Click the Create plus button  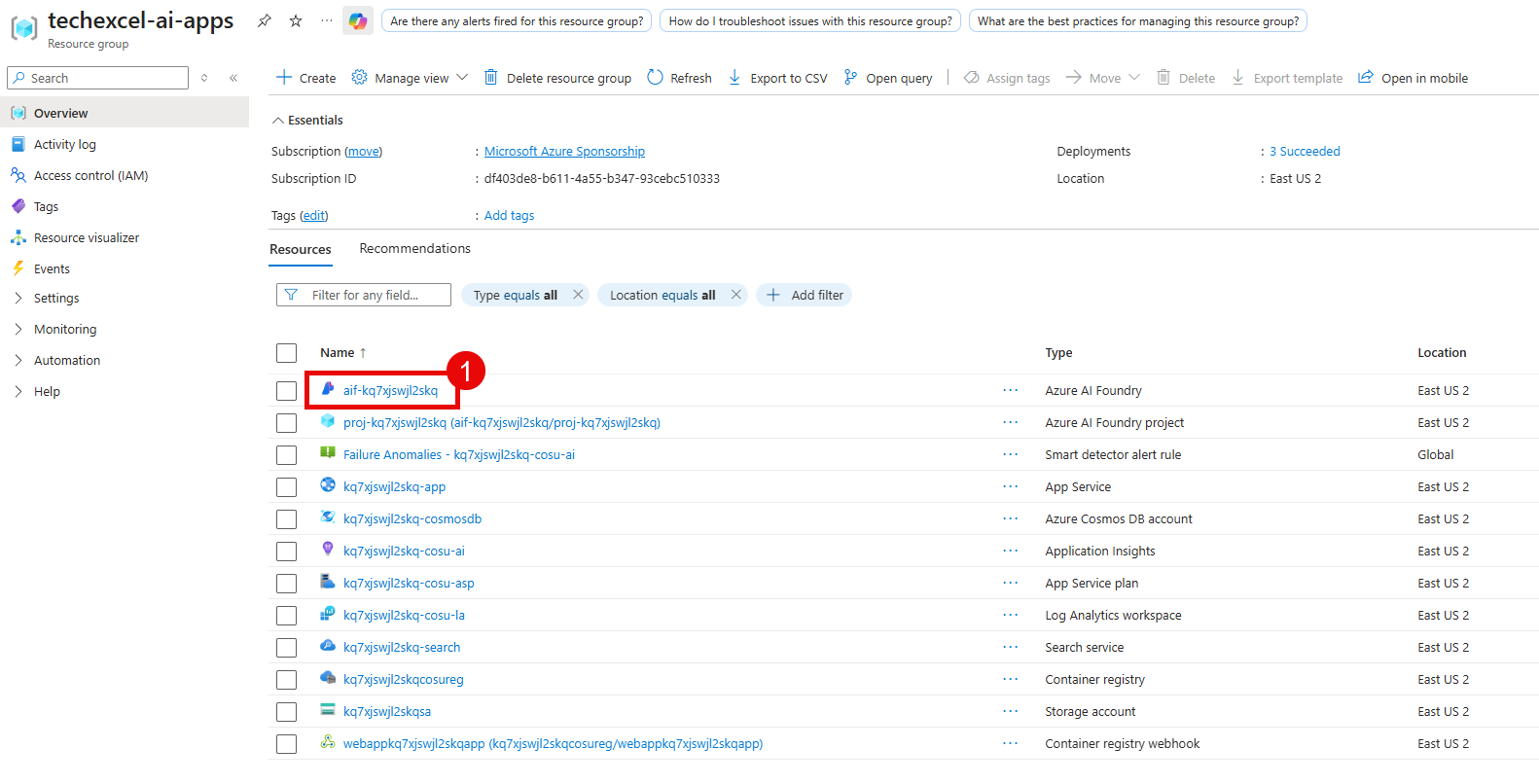click(306, 78)
